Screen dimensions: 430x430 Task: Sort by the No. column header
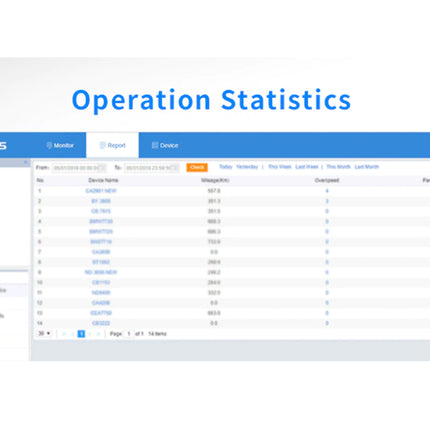point(40,180)
